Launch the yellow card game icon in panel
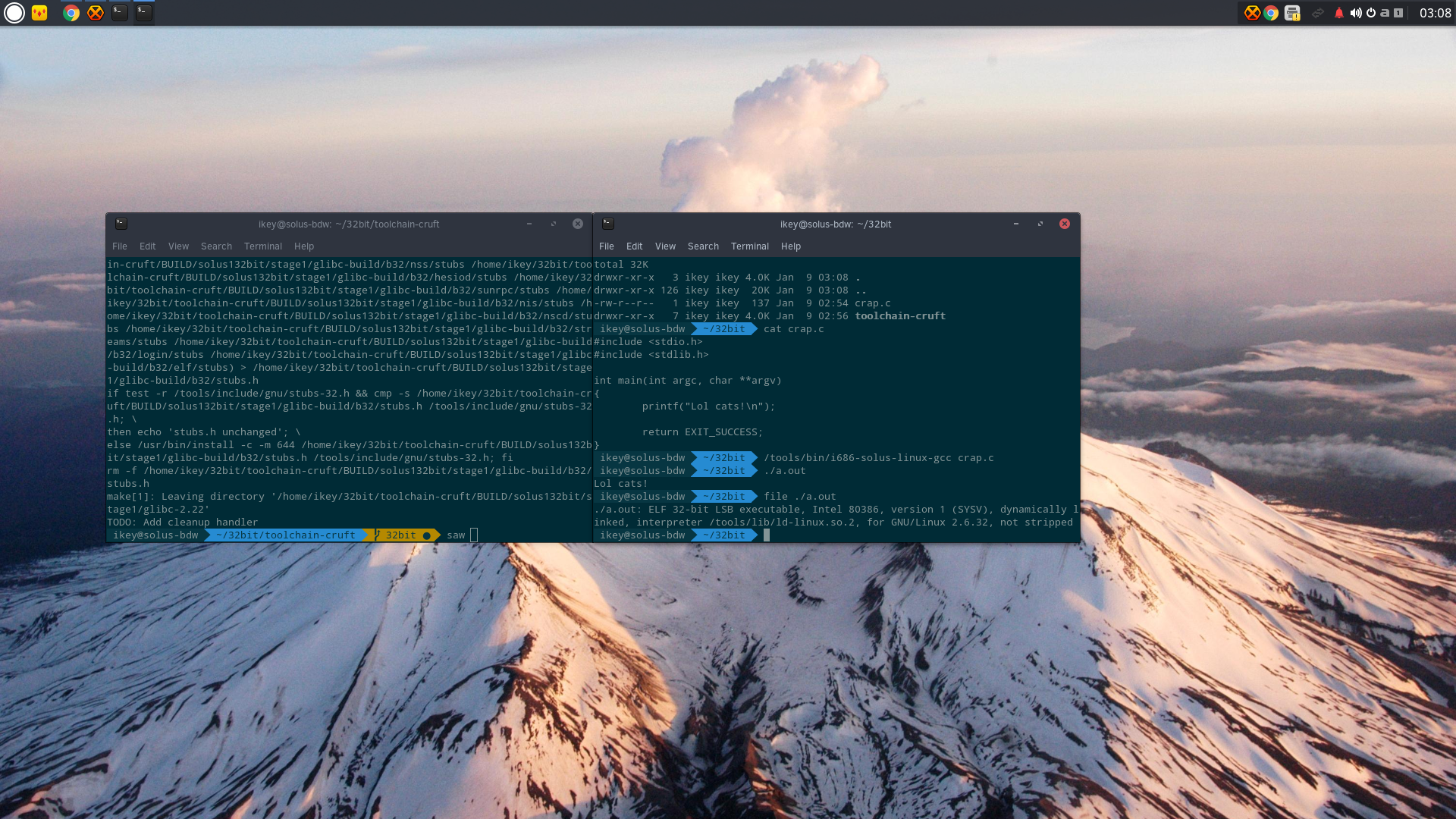The width and height of the screenshot is (1456, 819). (x=39, y=13)
